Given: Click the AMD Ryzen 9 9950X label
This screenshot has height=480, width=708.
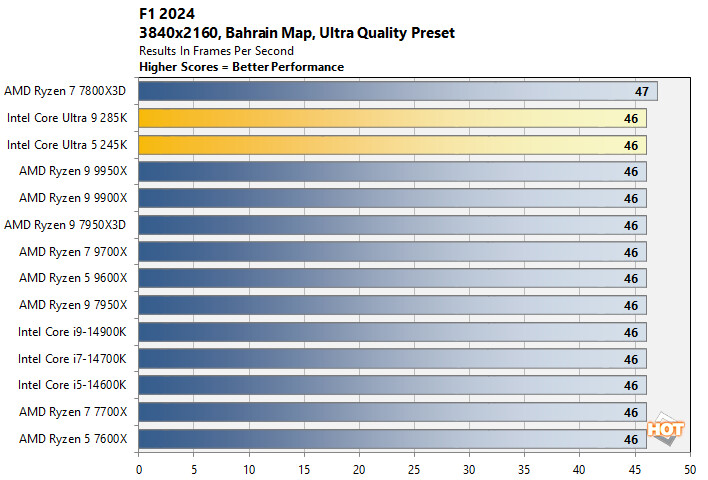Looking at the screenshot, I should 73,171.
